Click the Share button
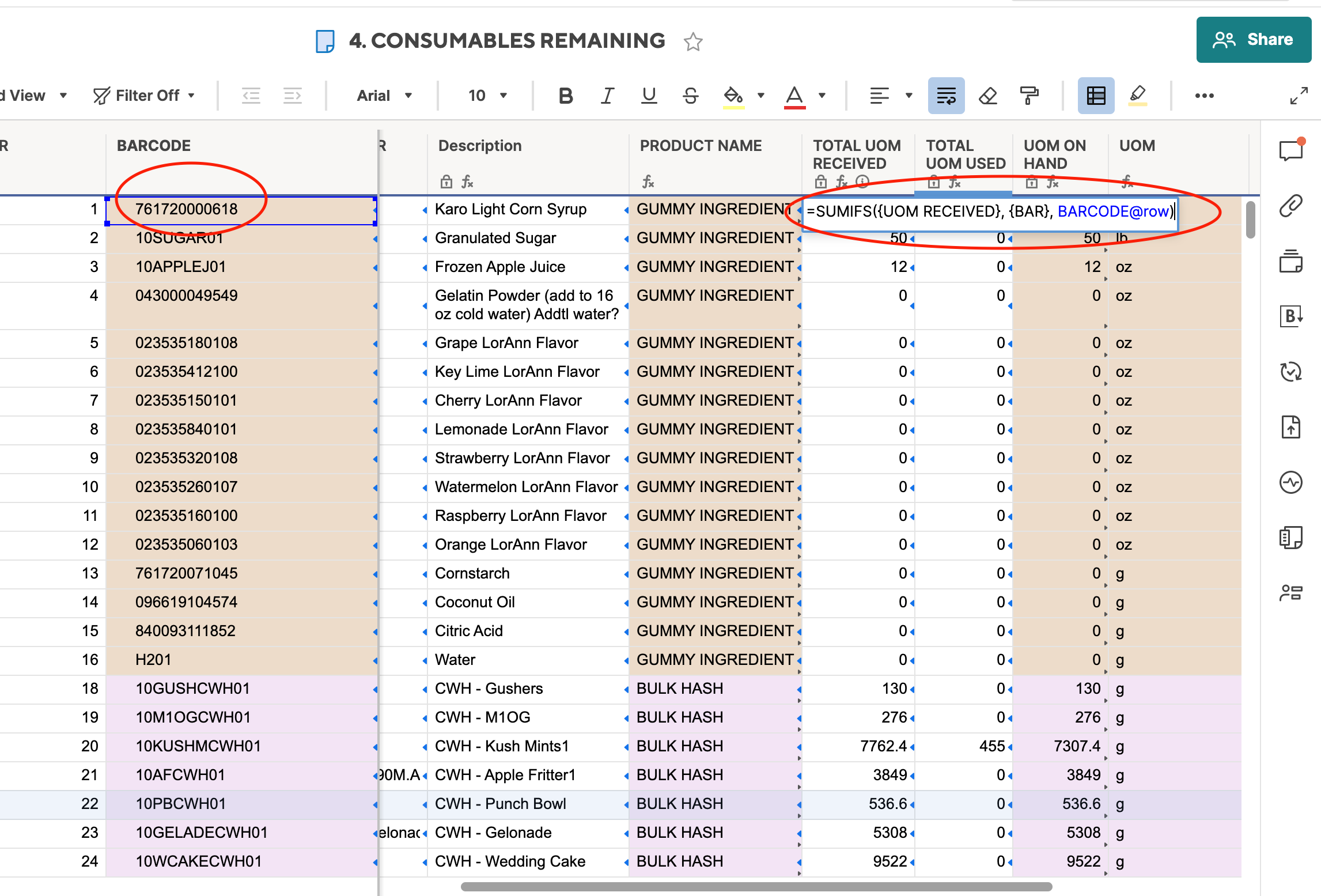The height and width of the screenshot is (896, 1321). coord(1254,39)
